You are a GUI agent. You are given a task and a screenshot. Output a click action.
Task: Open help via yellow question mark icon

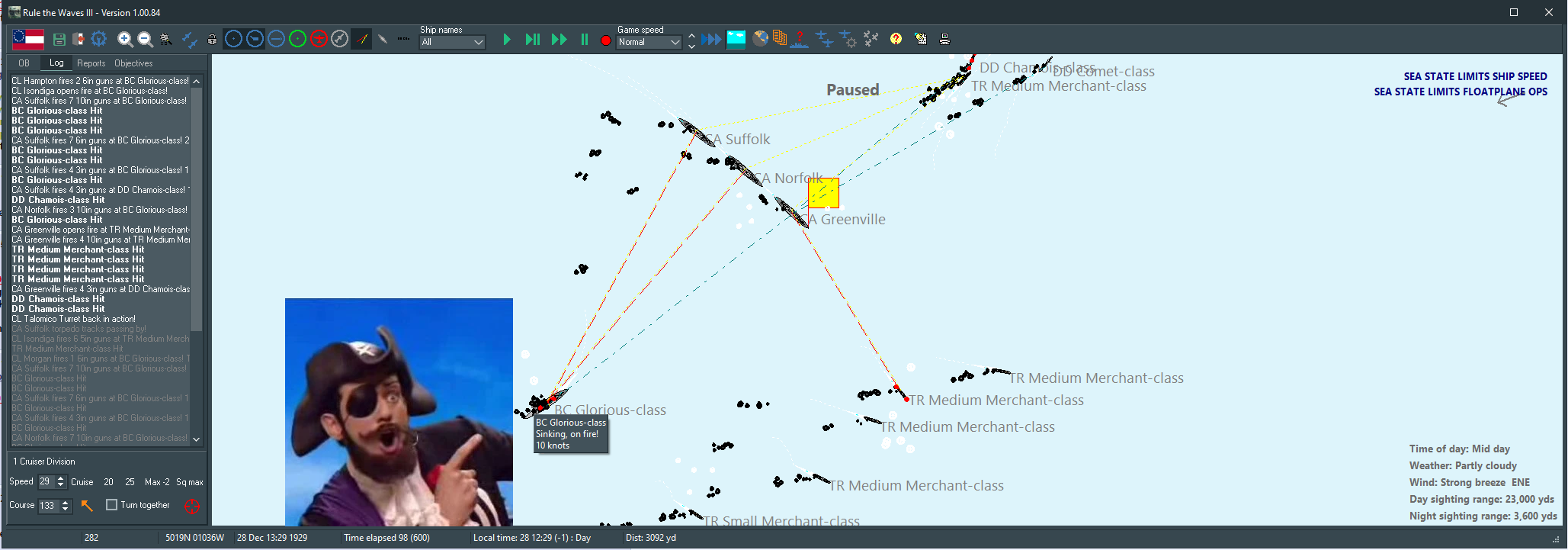896,39
